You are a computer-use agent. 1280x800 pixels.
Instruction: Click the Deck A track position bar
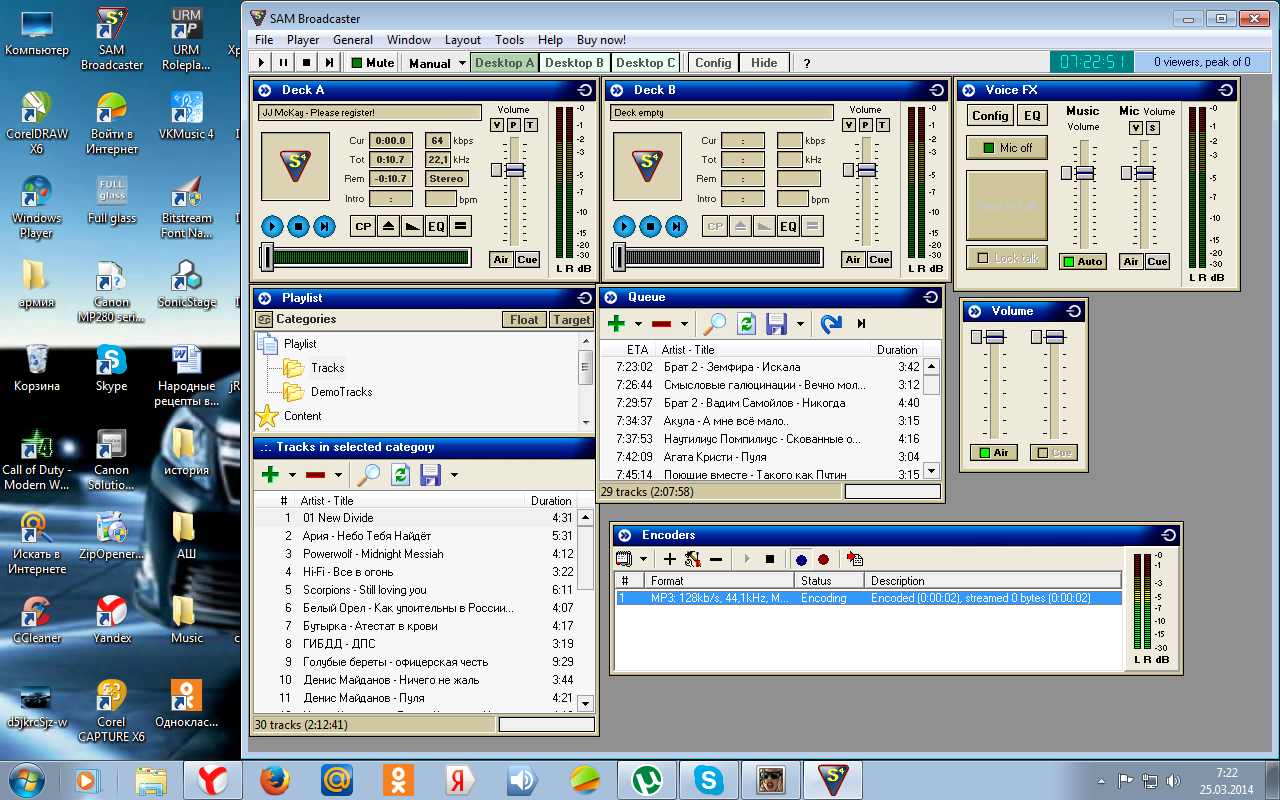tap(366, 258)
